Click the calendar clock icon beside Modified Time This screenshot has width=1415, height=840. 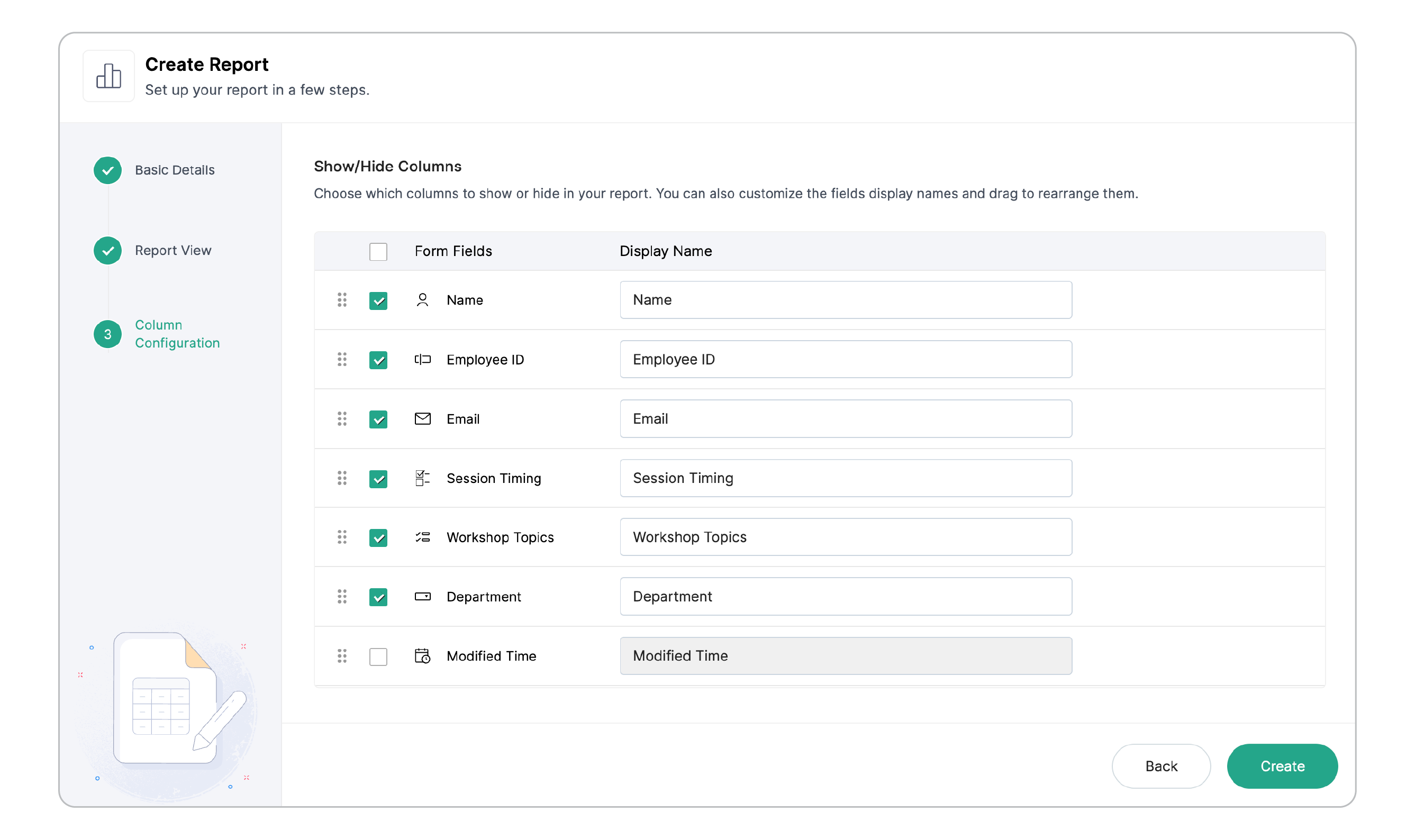pos(422,656)
